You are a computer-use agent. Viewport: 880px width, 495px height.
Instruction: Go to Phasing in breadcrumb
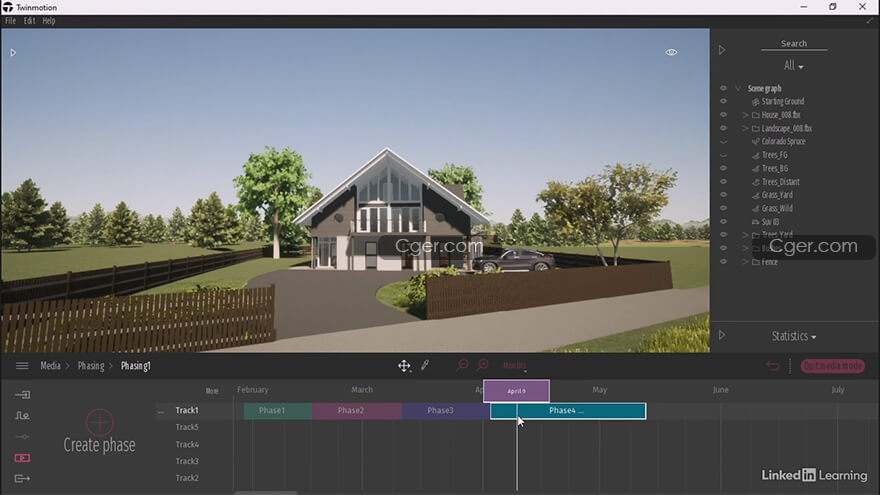tap(91, 366)
